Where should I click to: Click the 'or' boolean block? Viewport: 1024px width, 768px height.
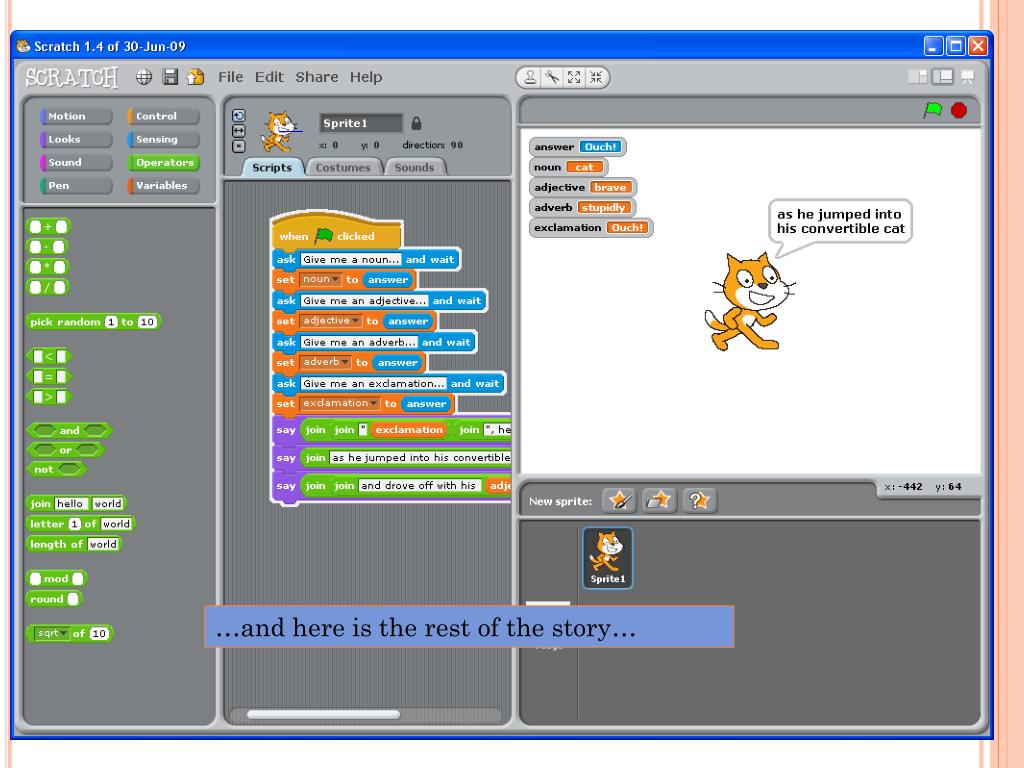(65, 450)
